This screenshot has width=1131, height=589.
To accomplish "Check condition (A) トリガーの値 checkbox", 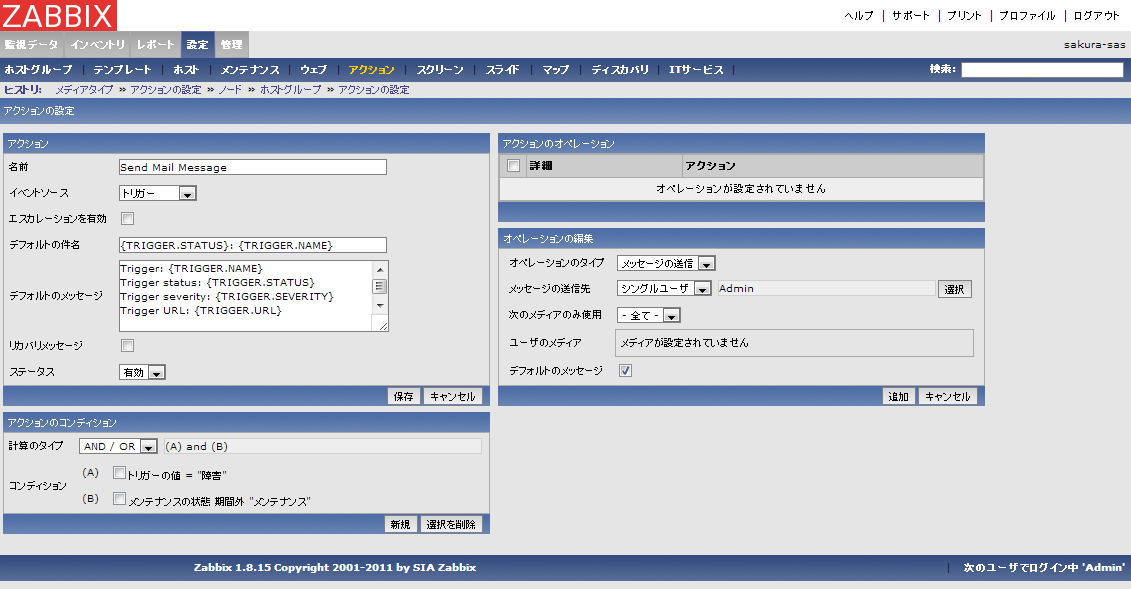I will click(120, 473).
